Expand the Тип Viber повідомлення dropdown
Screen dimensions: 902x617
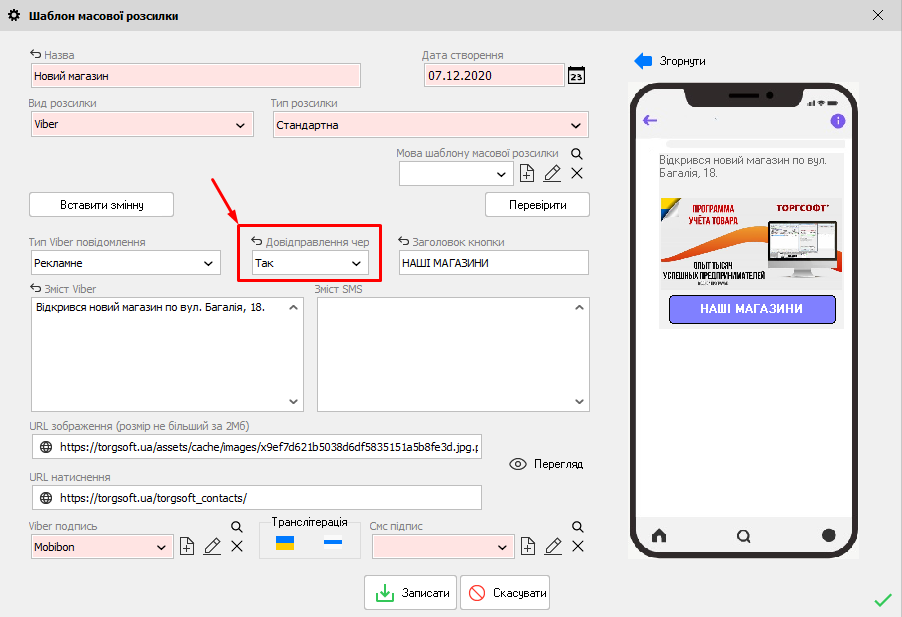[x=209, y=263]
